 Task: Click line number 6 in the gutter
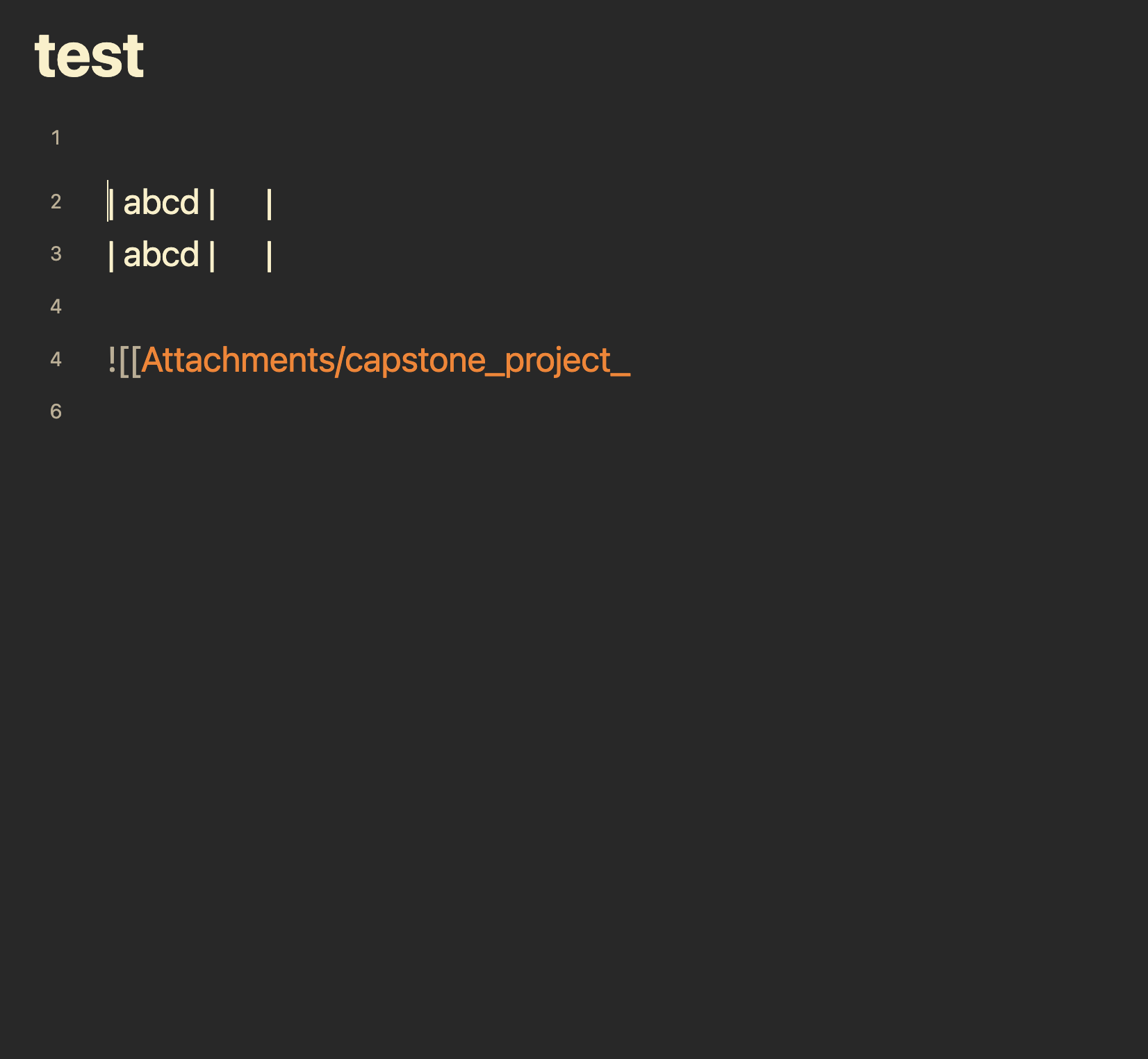pyautogui.click(x=56, y=411)
